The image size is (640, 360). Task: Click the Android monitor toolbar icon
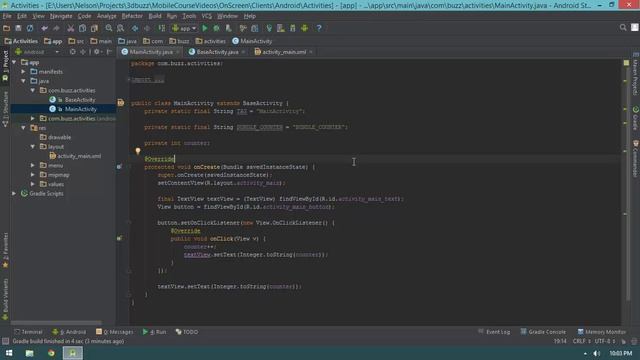(x=304, y=28)
